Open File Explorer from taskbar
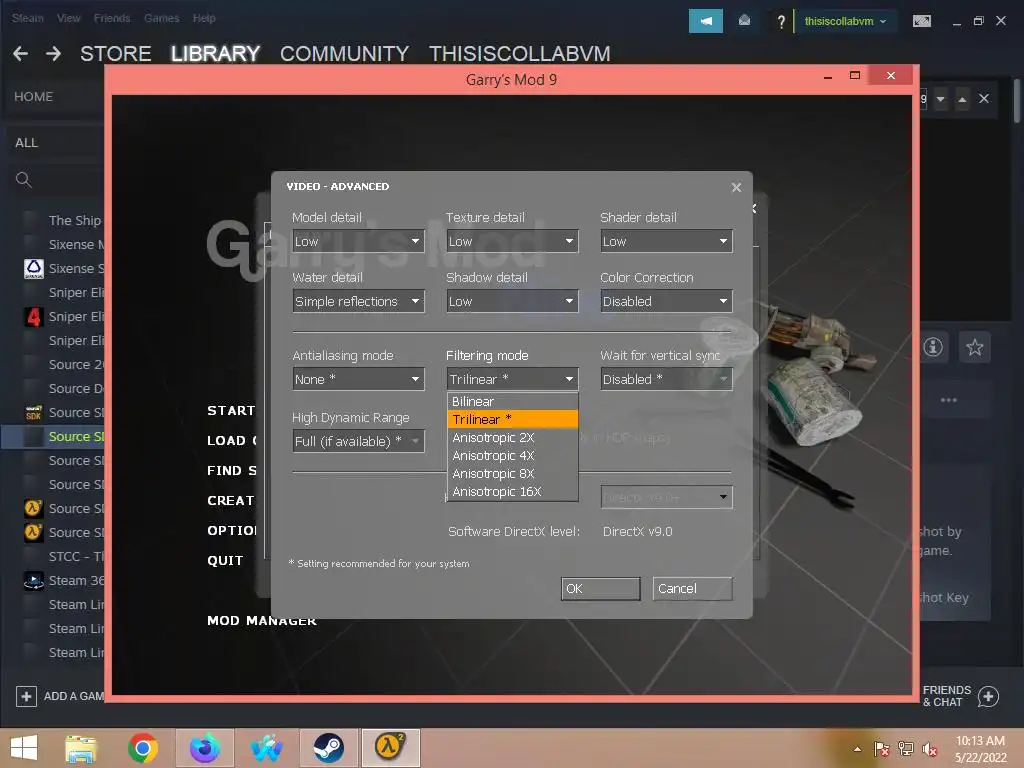This screenshot has height=768, width=1024. [x=81, y=748]
